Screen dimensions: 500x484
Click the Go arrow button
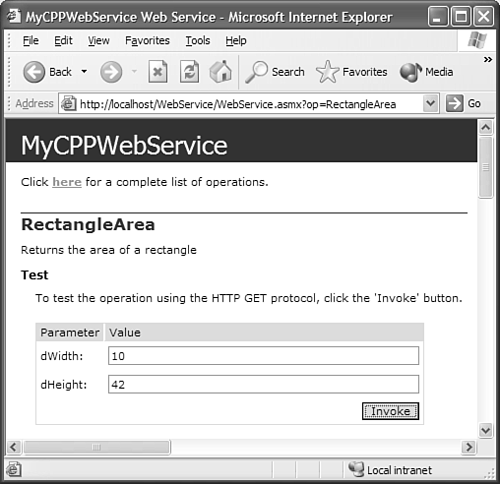[463, 103]
